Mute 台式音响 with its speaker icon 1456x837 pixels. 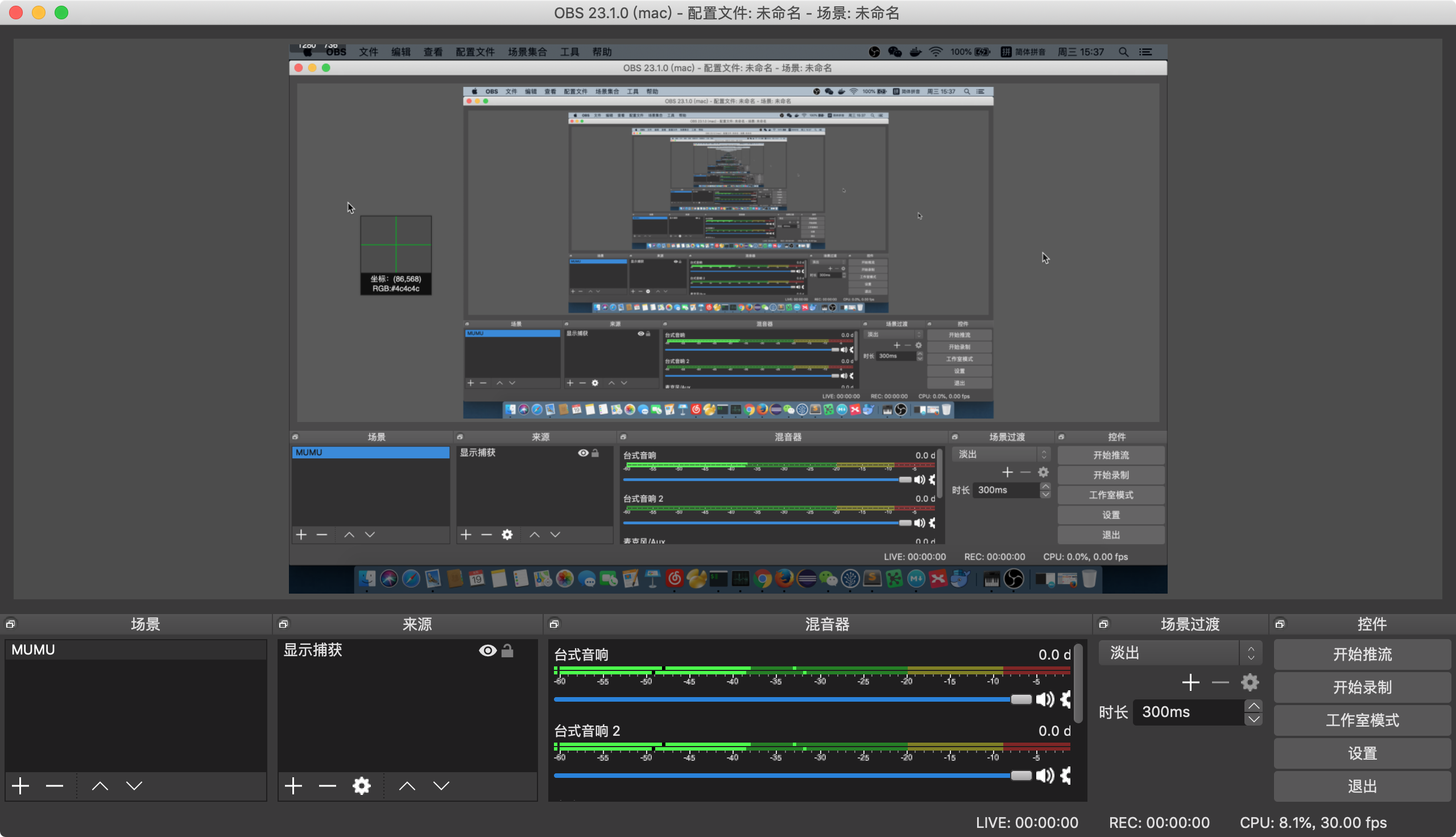(x=1044, y=699)
